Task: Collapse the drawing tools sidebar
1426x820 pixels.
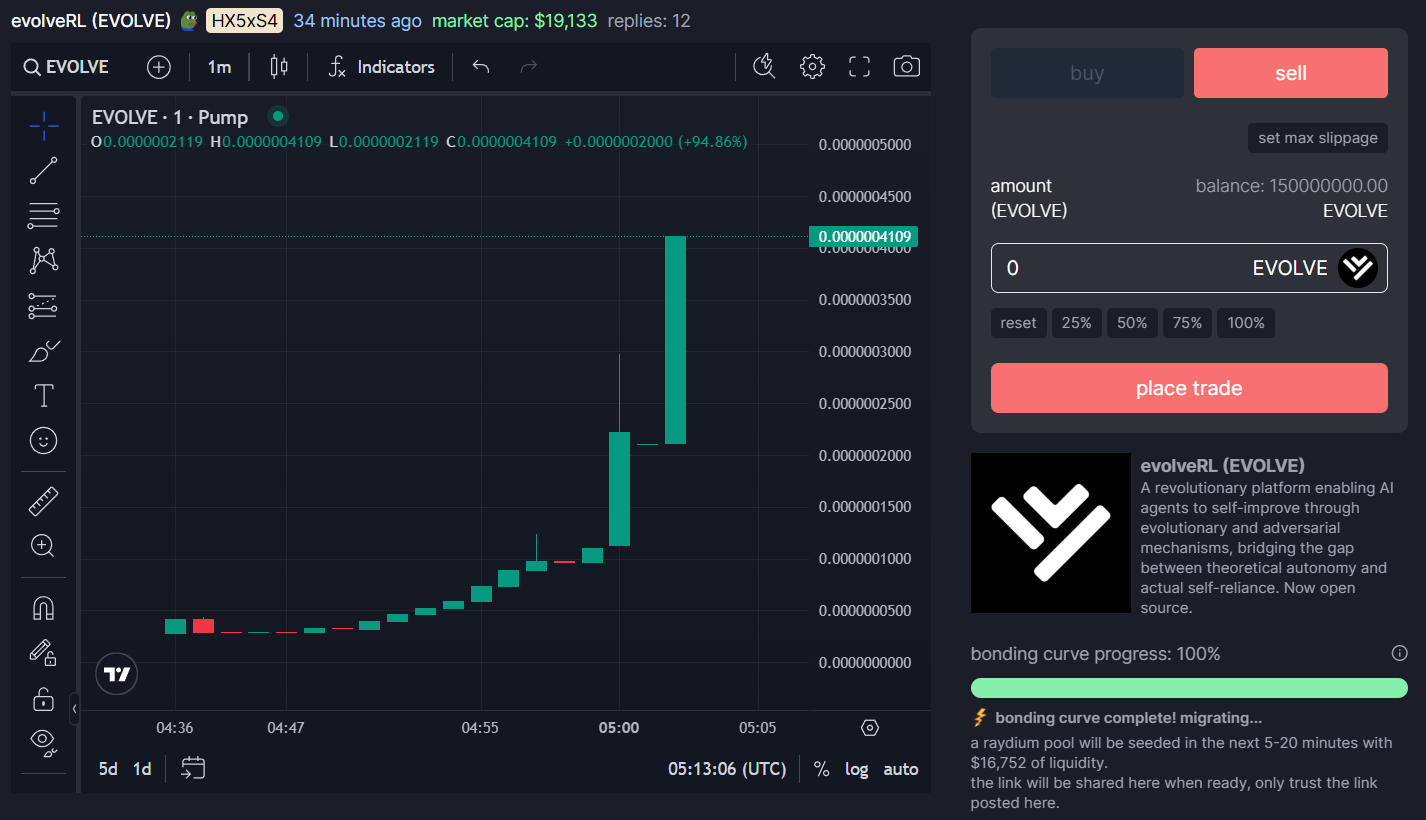Action: 74,710
